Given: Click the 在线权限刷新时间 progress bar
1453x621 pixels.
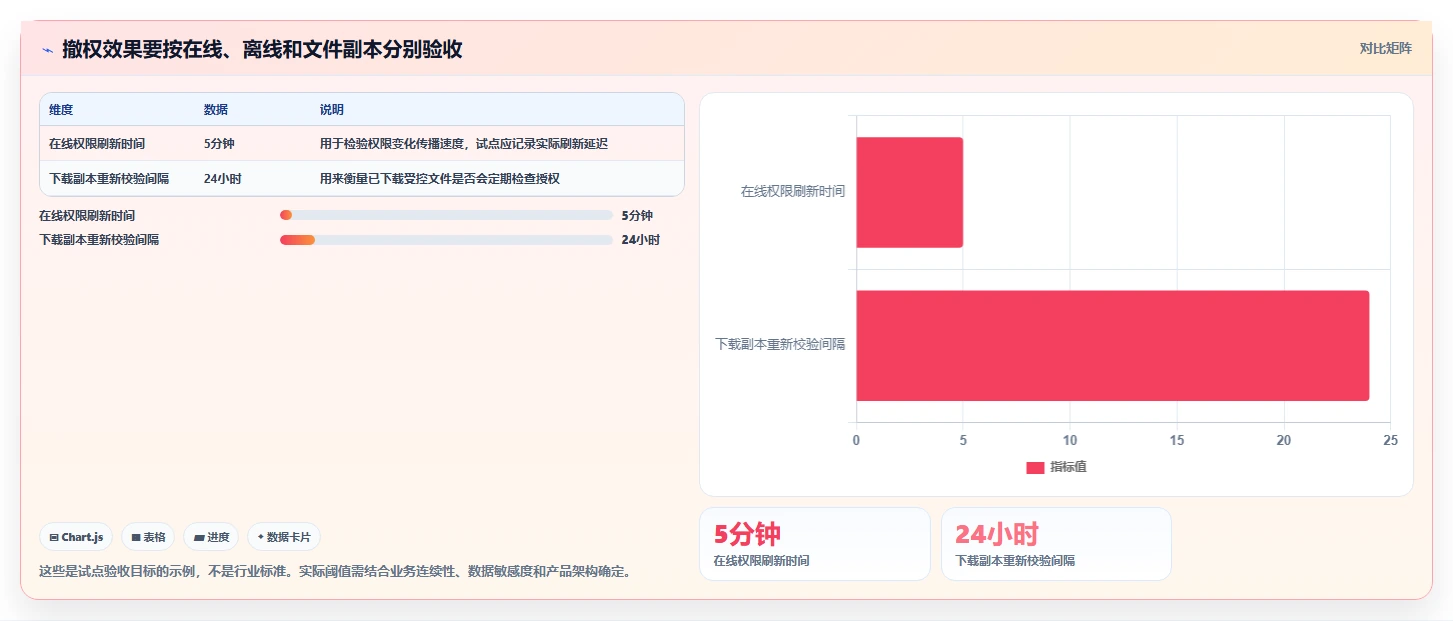Looking at the screenshot, I should pyautogui.click(x=446, y=215).
